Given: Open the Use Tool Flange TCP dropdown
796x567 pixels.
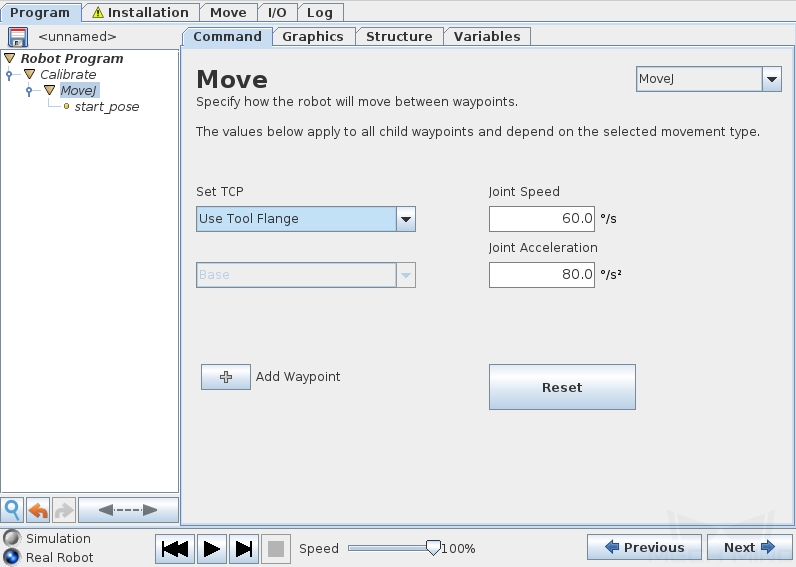Looking at the screenshot, I should [306, 219].
